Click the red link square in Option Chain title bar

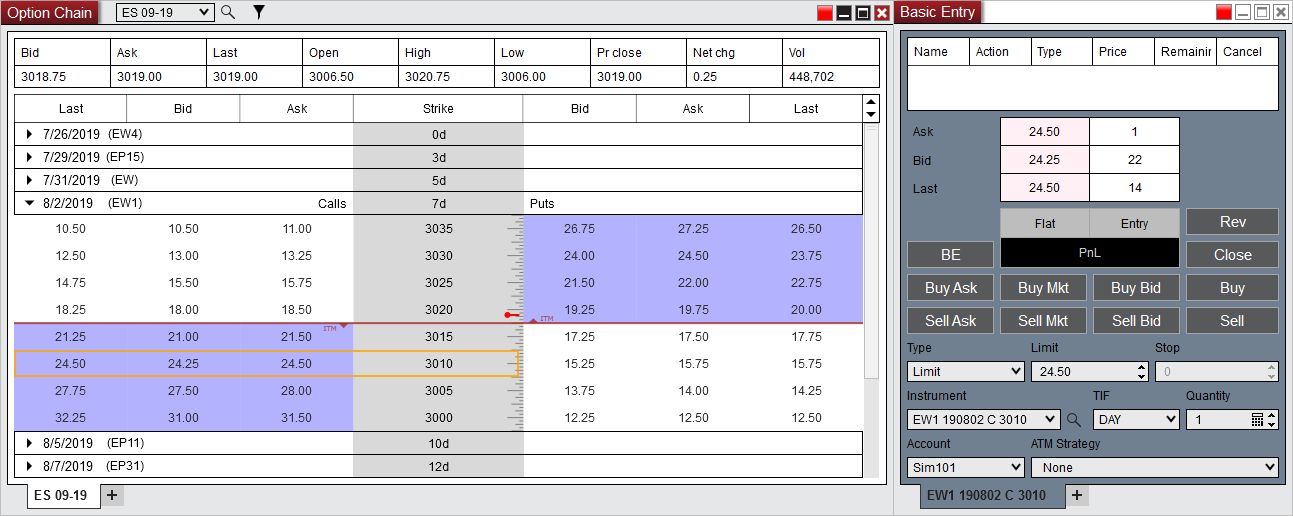(x=824, y=13)
